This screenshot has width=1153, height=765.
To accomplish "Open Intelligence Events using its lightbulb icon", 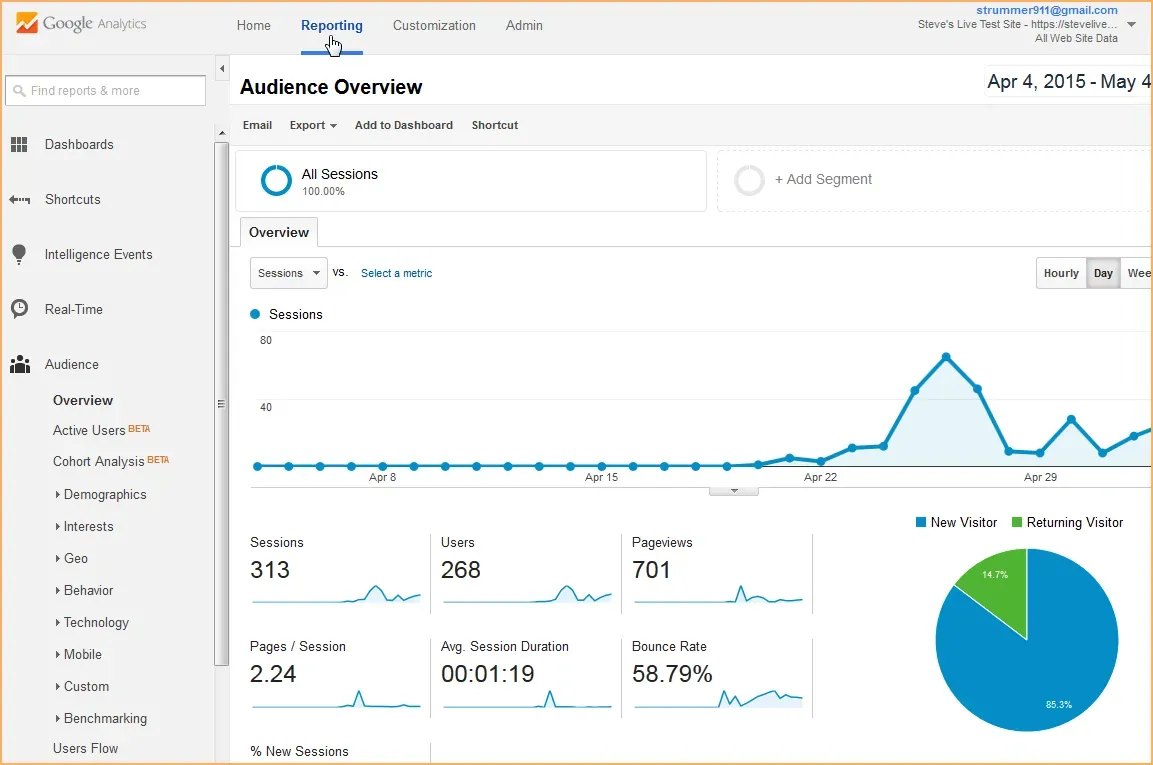I will (x=19, y=254).
